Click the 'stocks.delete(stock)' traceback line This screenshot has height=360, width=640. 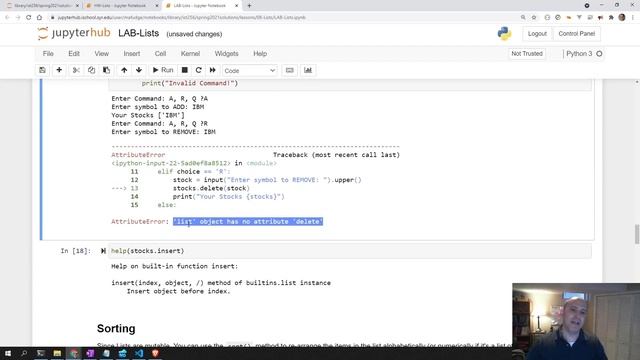point(211,188)
